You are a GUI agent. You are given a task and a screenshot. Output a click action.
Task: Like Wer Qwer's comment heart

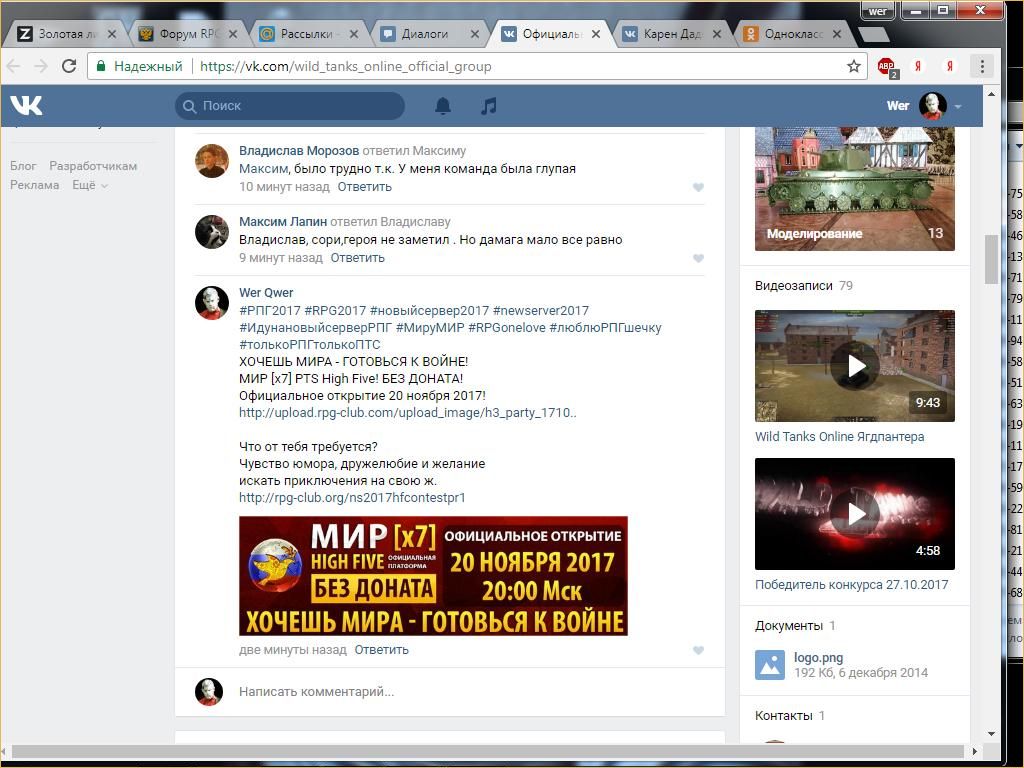[698, 650]
